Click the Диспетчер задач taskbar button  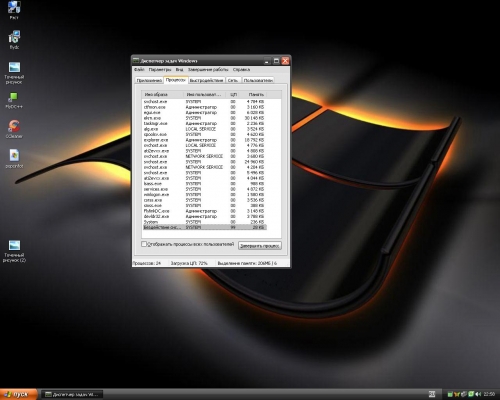(x=72, y=394)
